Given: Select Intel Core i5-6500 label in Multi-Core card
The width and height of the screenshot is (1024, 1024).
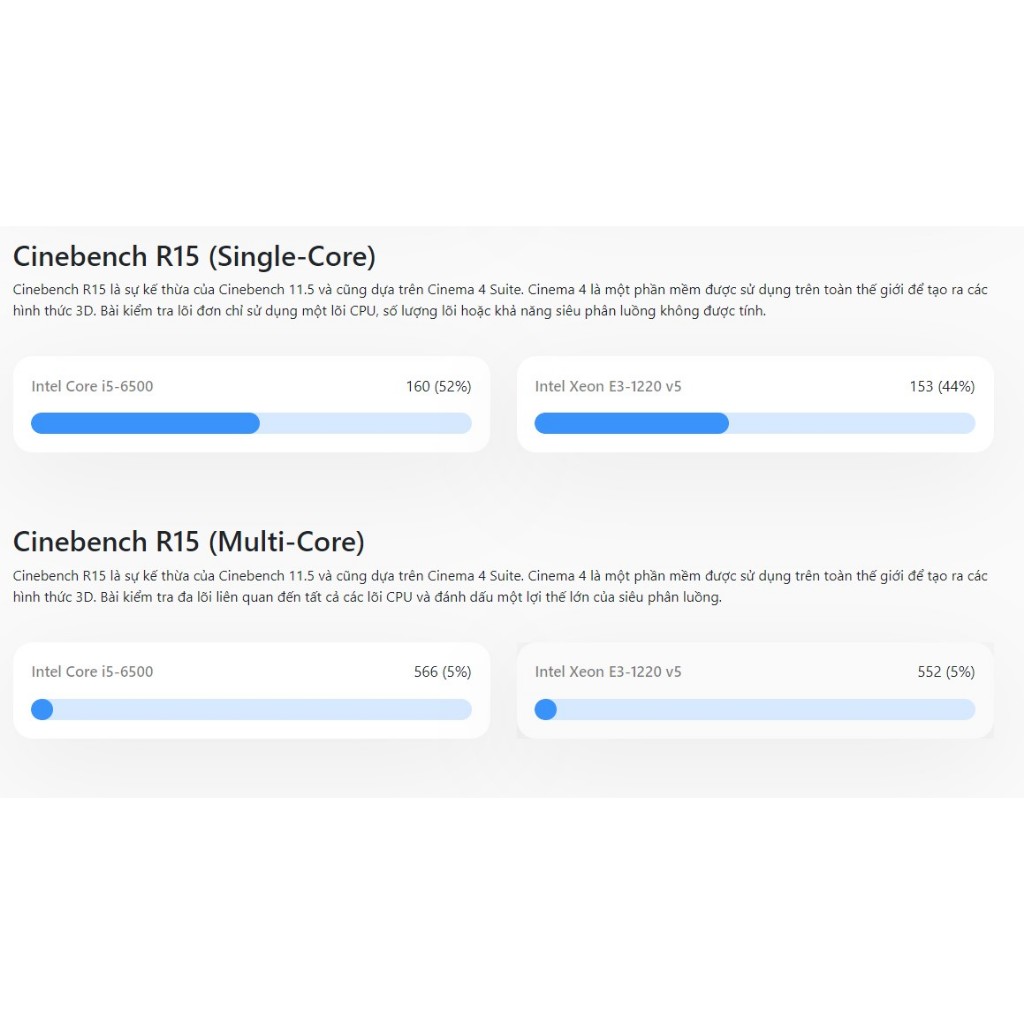Looking at the screenshot, I should point(92,672).
